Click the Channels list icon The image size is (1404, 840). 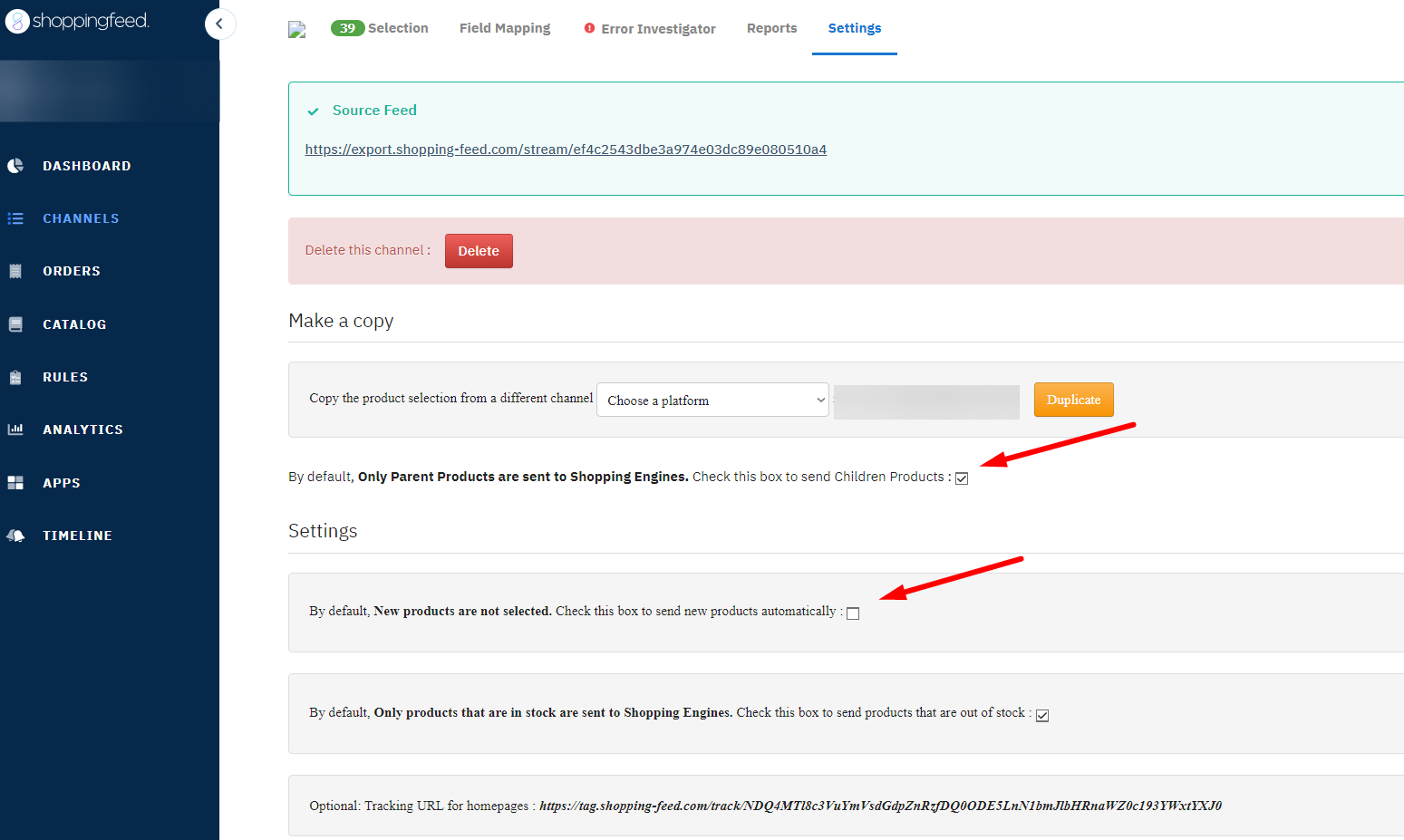coord(15,218)
